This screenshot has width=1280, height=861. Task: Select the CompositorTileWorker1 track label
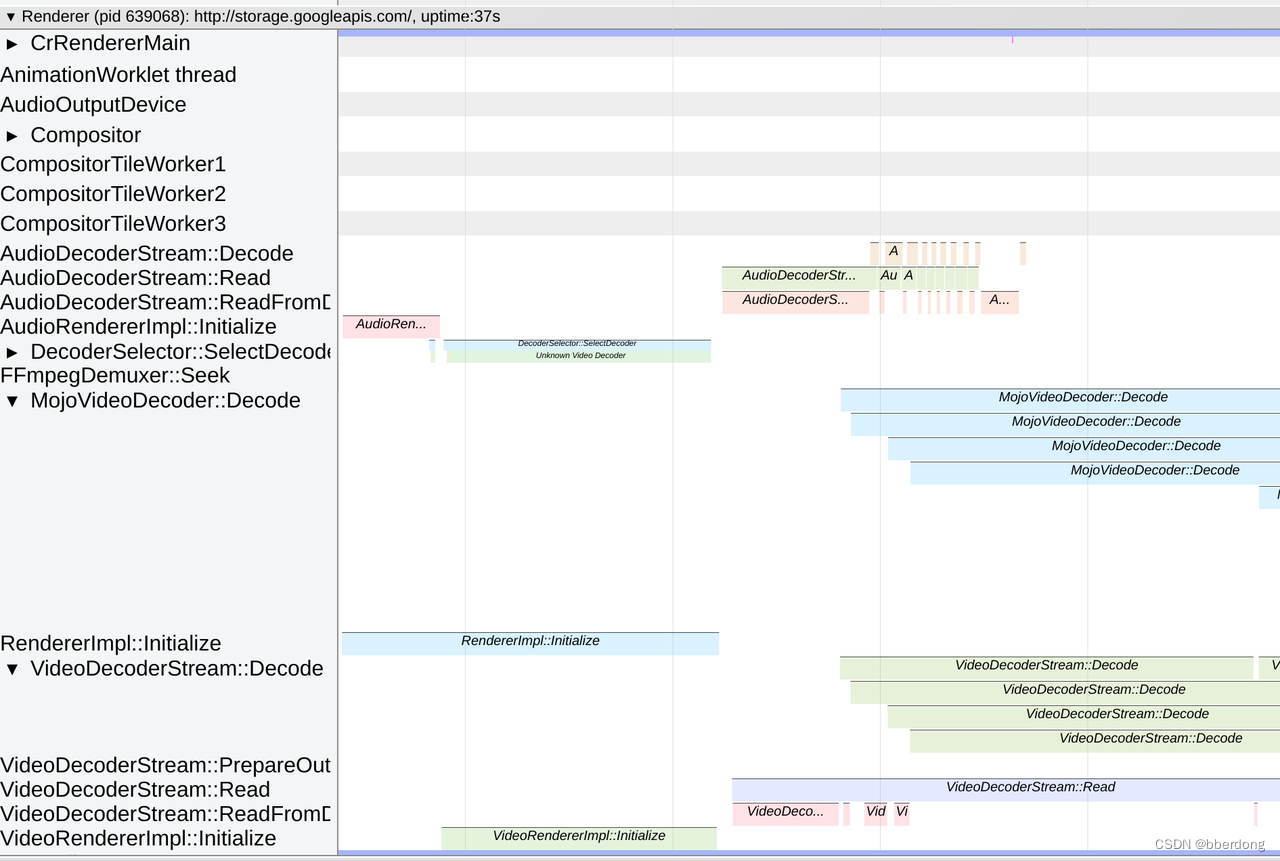pos(113,164)
